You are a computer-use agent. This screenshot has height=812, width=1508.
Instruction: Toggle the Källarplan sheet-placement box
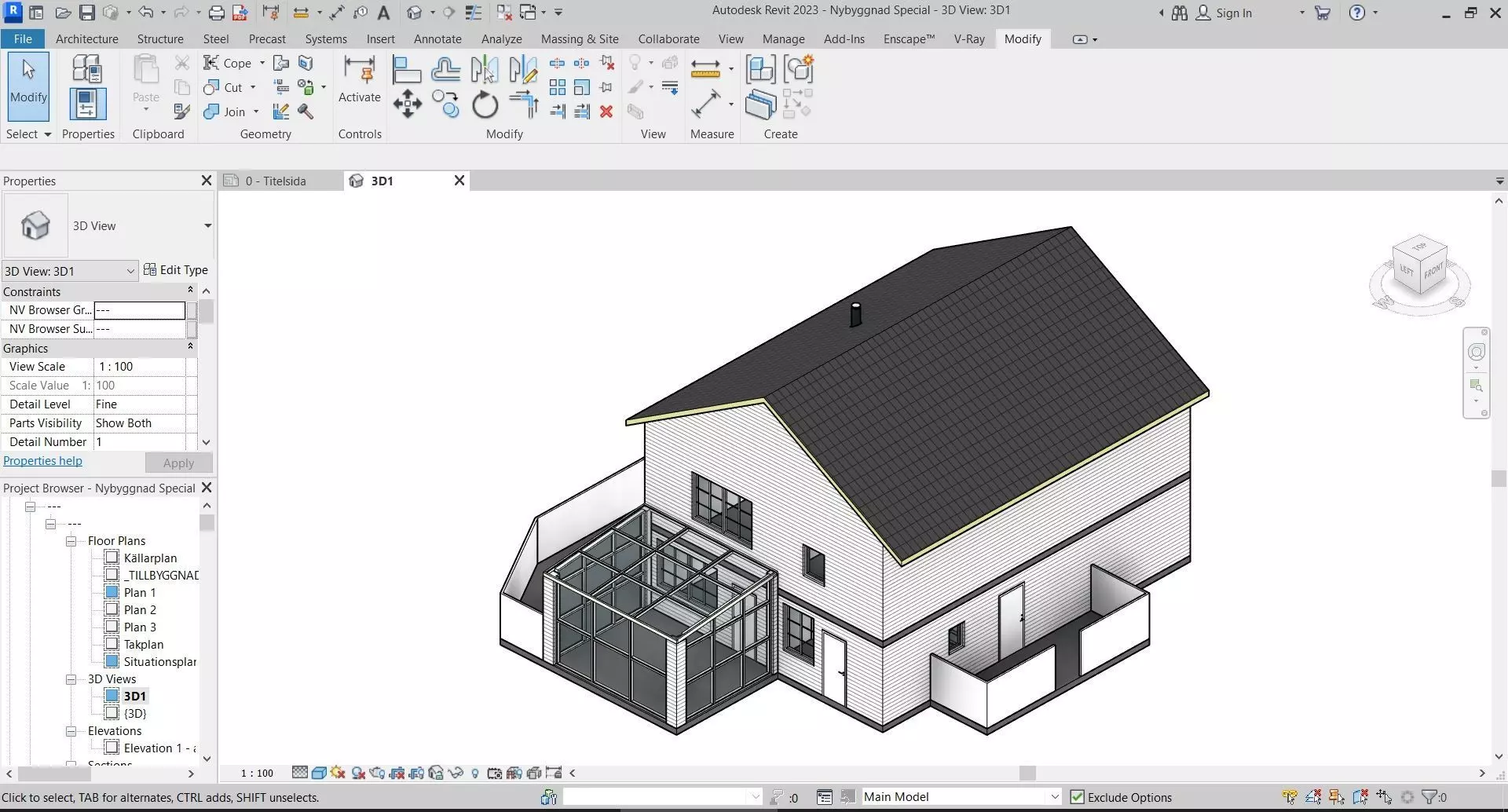pos(112,558)
